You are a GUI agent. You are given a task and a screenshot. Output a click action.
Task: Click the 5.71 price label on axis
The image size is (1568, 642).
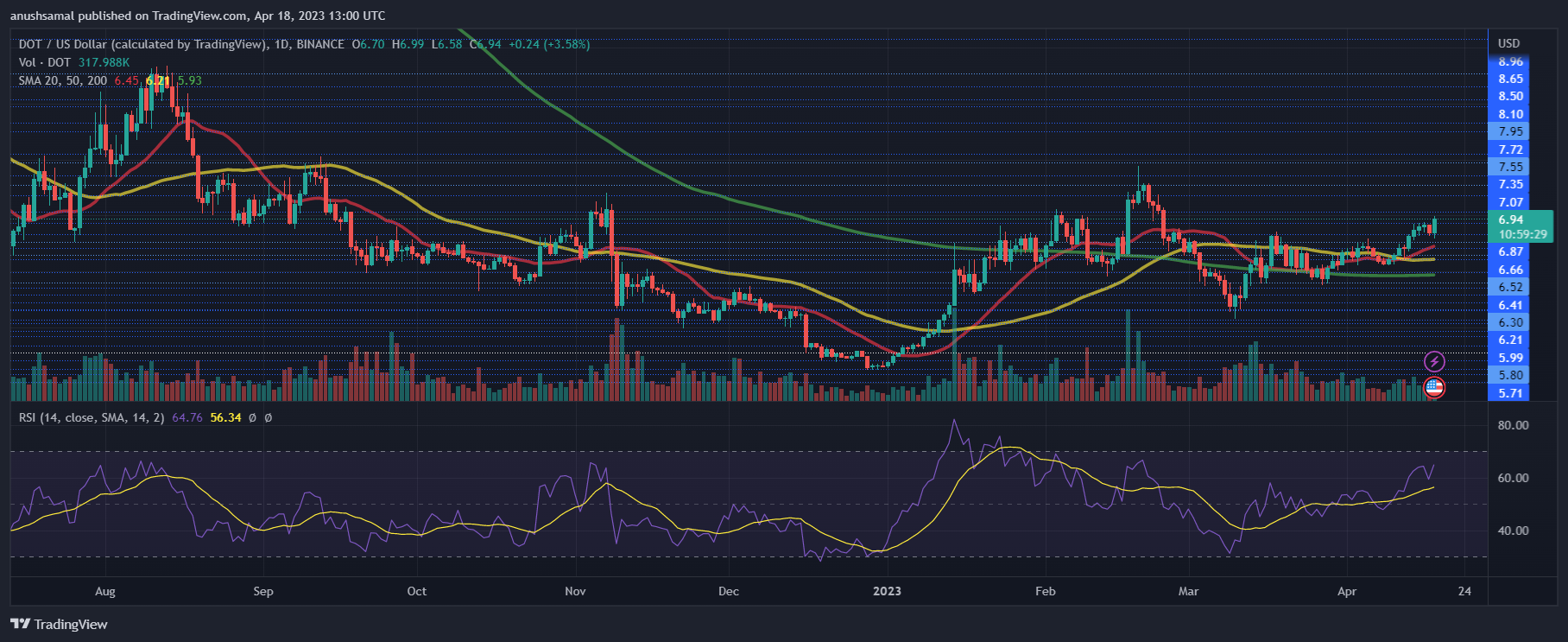[1510, 393]
